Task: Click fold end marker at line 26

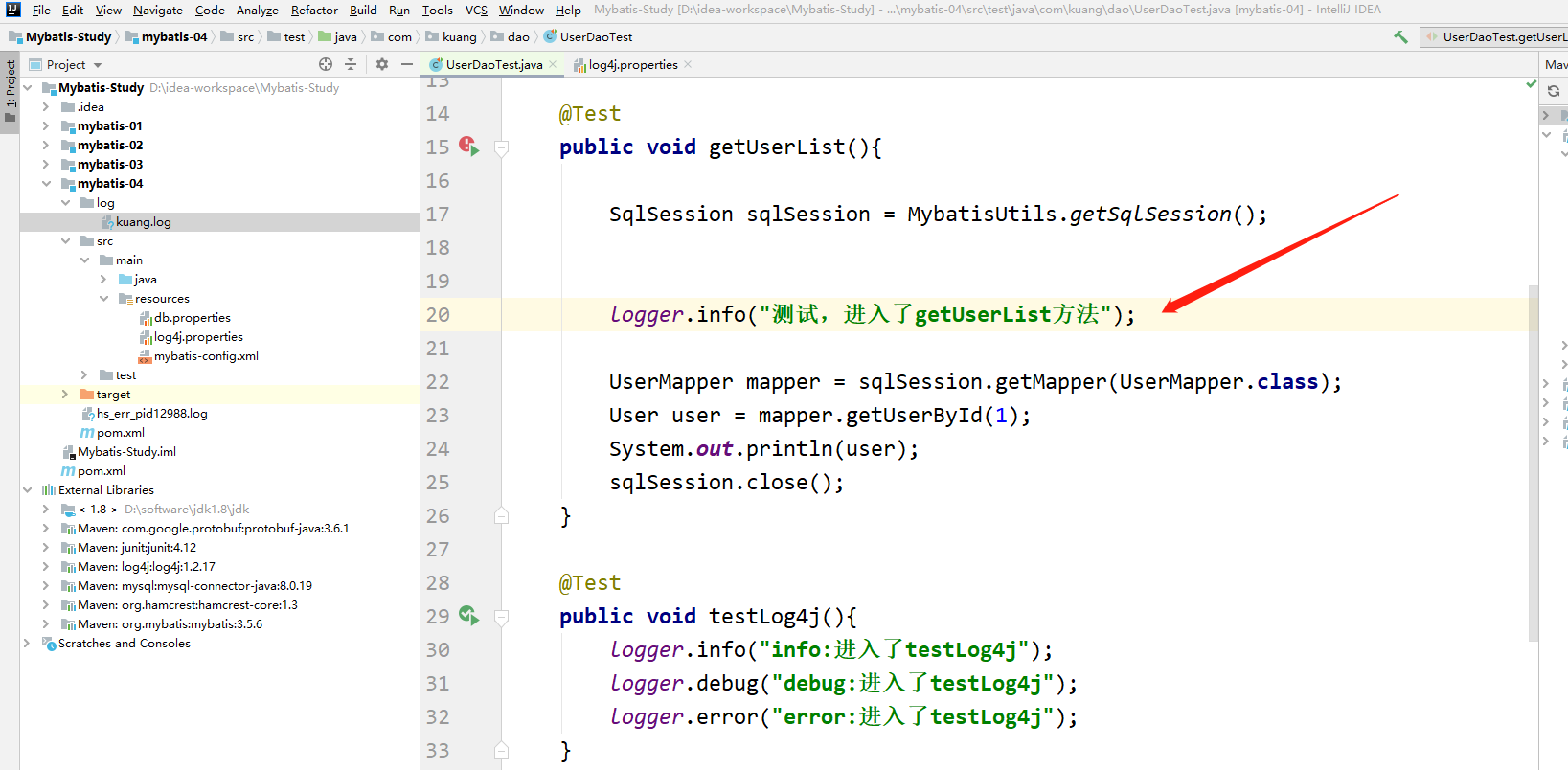Action: point(501,515)
